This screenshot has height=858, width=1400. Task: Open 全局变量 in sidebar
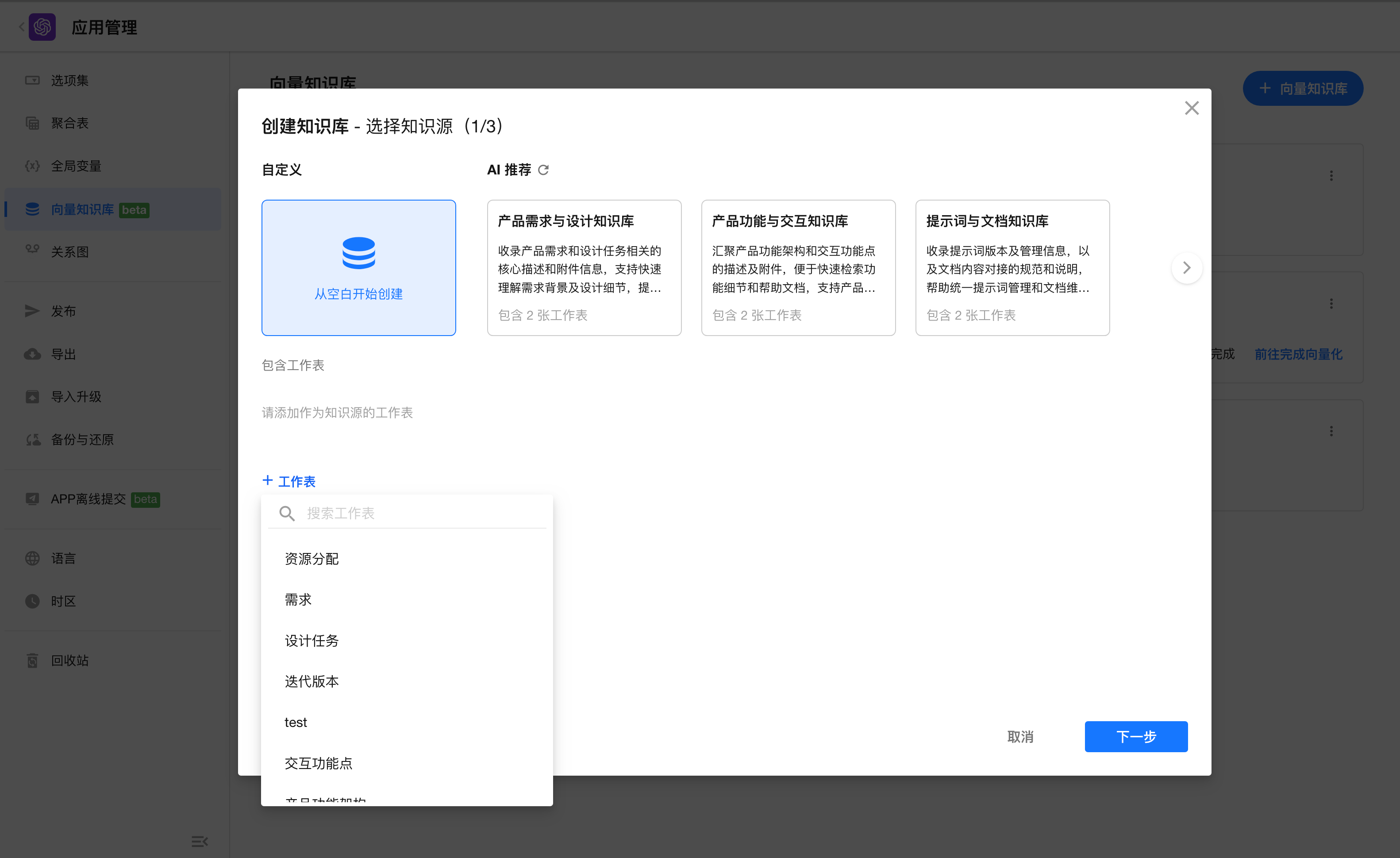click(x=76, y=166)
